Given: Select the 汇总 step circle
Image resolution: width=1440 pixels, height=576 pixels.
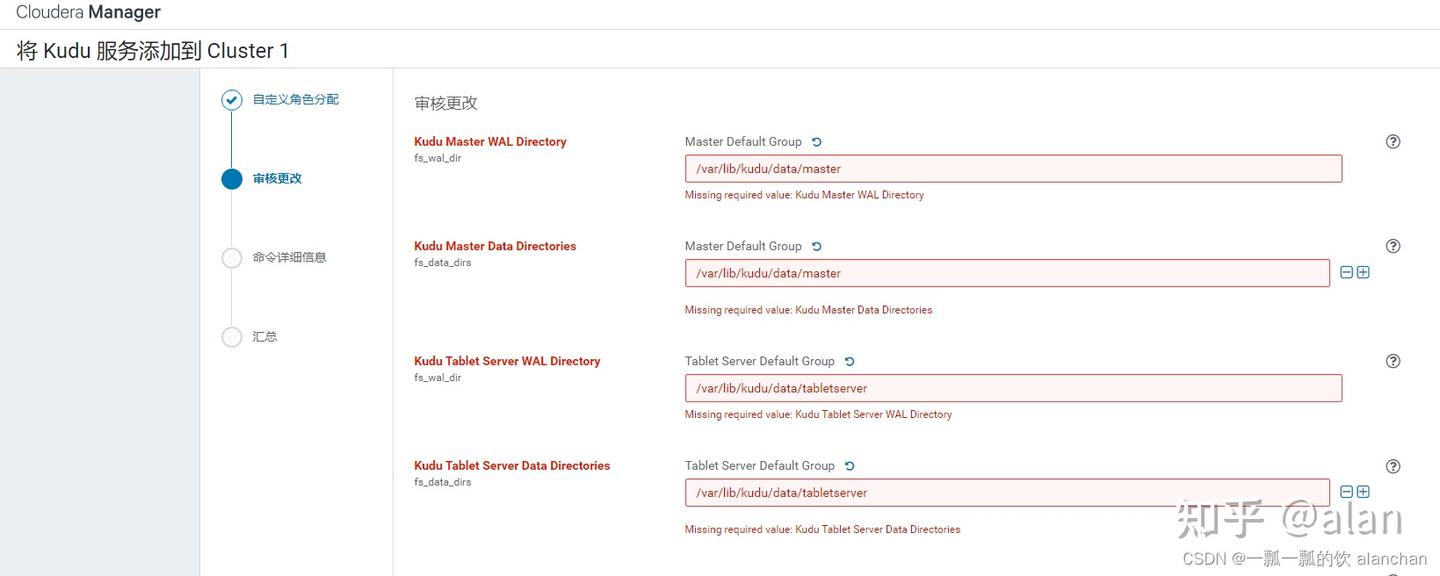Looking at the screenshot, I should (231, 337).
